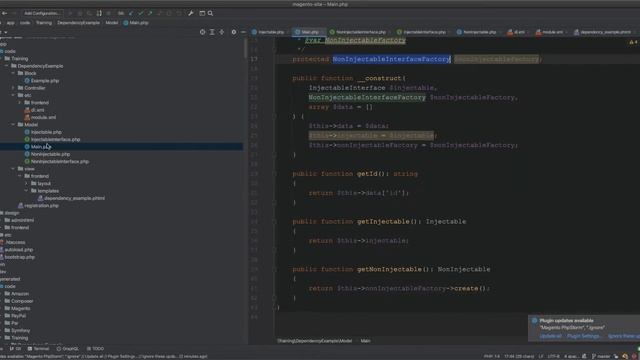Click the DependencyExample breadcrumb item
This screenshot has height=360, width=640.
(x=78, y=23)
